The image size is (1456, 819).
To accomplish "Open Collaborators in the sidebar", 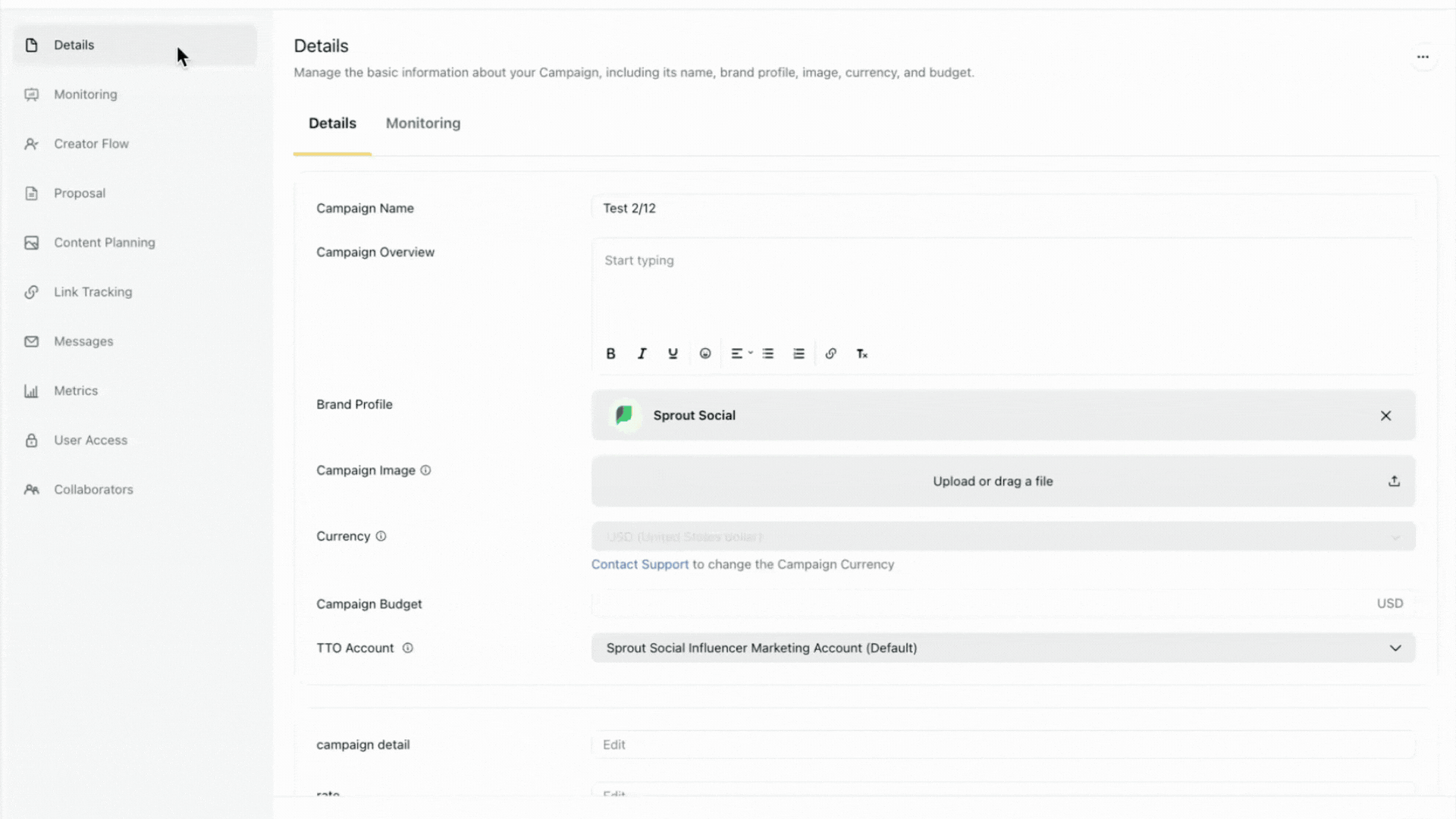I will pyautogui.click(x=135, y=490).
